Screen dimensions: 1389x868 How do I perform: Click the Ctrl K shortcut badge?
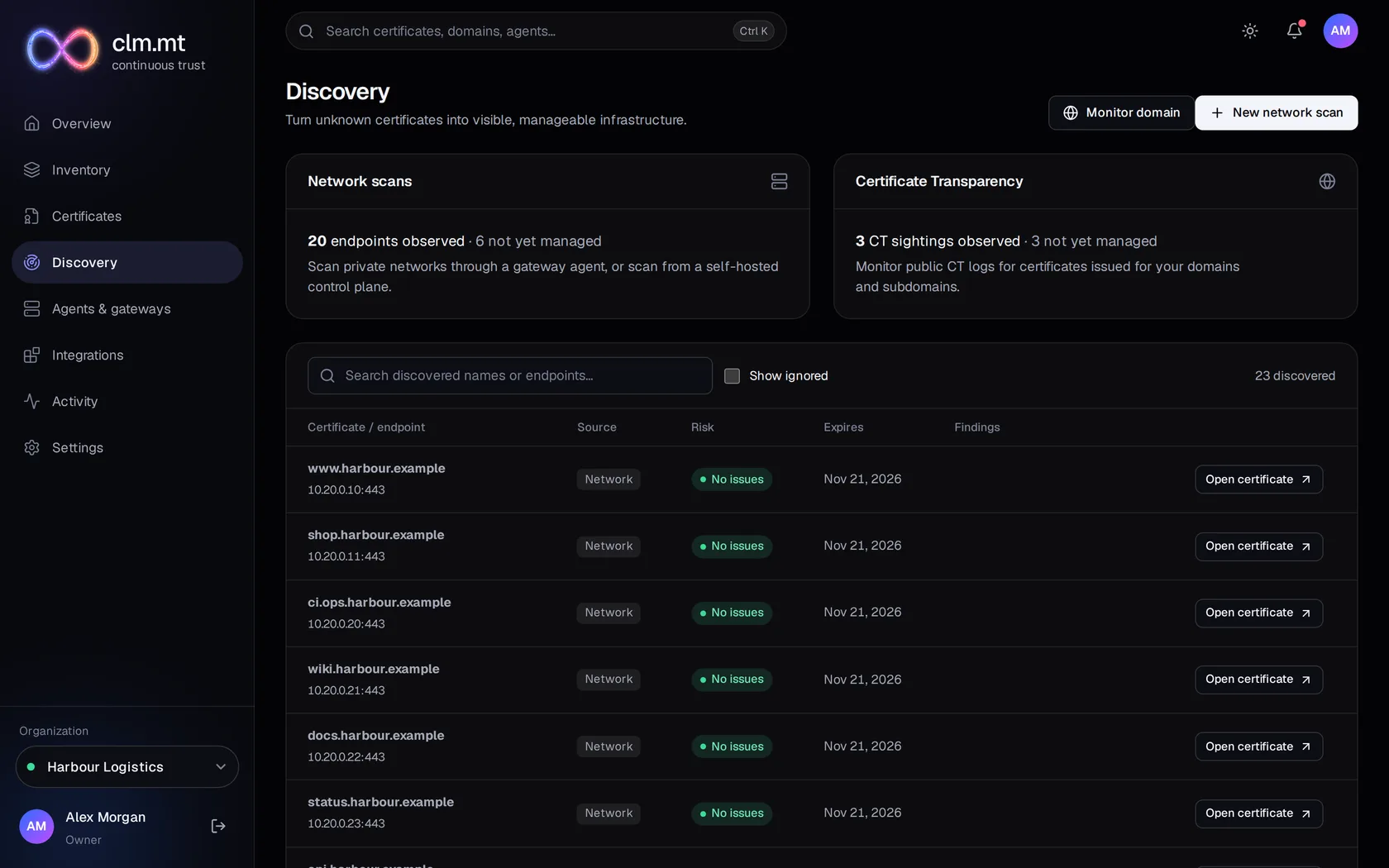pos(753,31)
